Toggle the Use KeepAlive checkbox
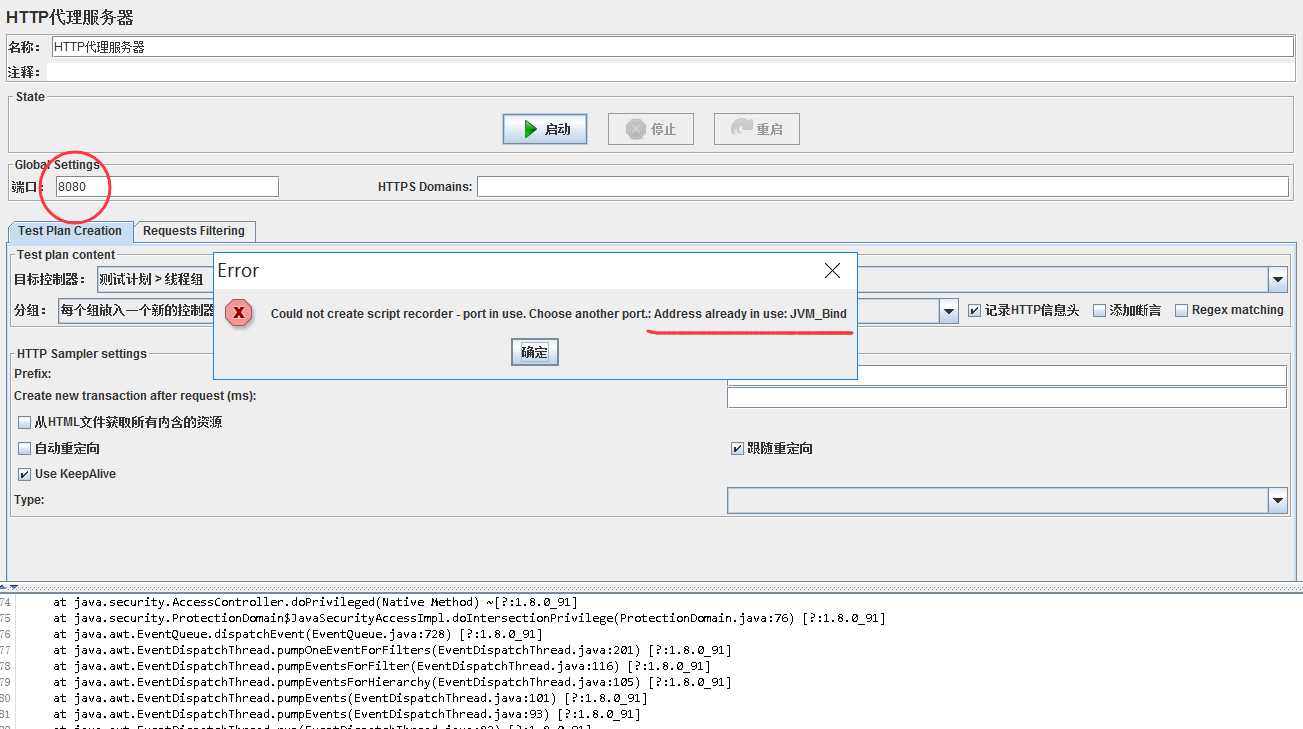1303x729 pixels. pyautogui.click(x=25, y=474)
